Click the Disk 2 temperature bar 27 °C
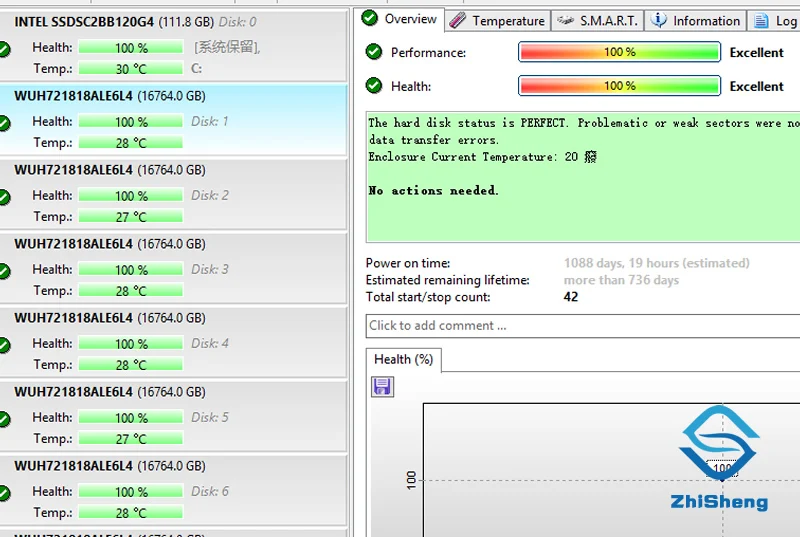The height and width of the screenshot is (537, 800). [x=131, y=216]
